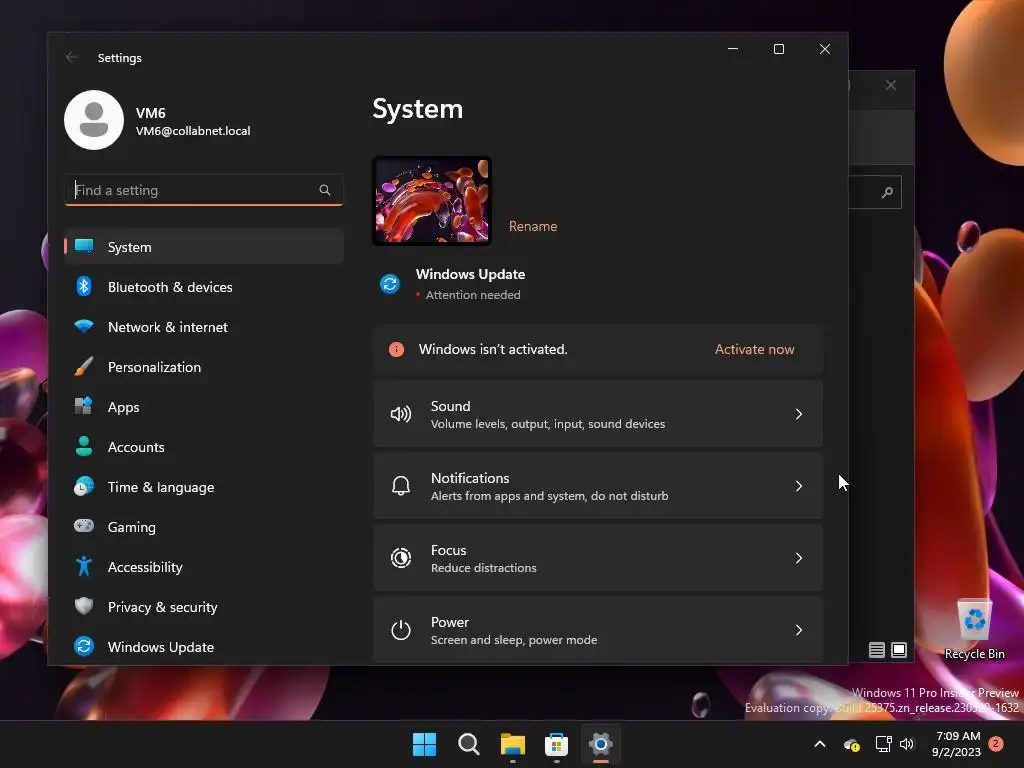Screen dimensions: 1024x768
Task: Click the Settings gear on taskbar
Action: pos(601,744)
